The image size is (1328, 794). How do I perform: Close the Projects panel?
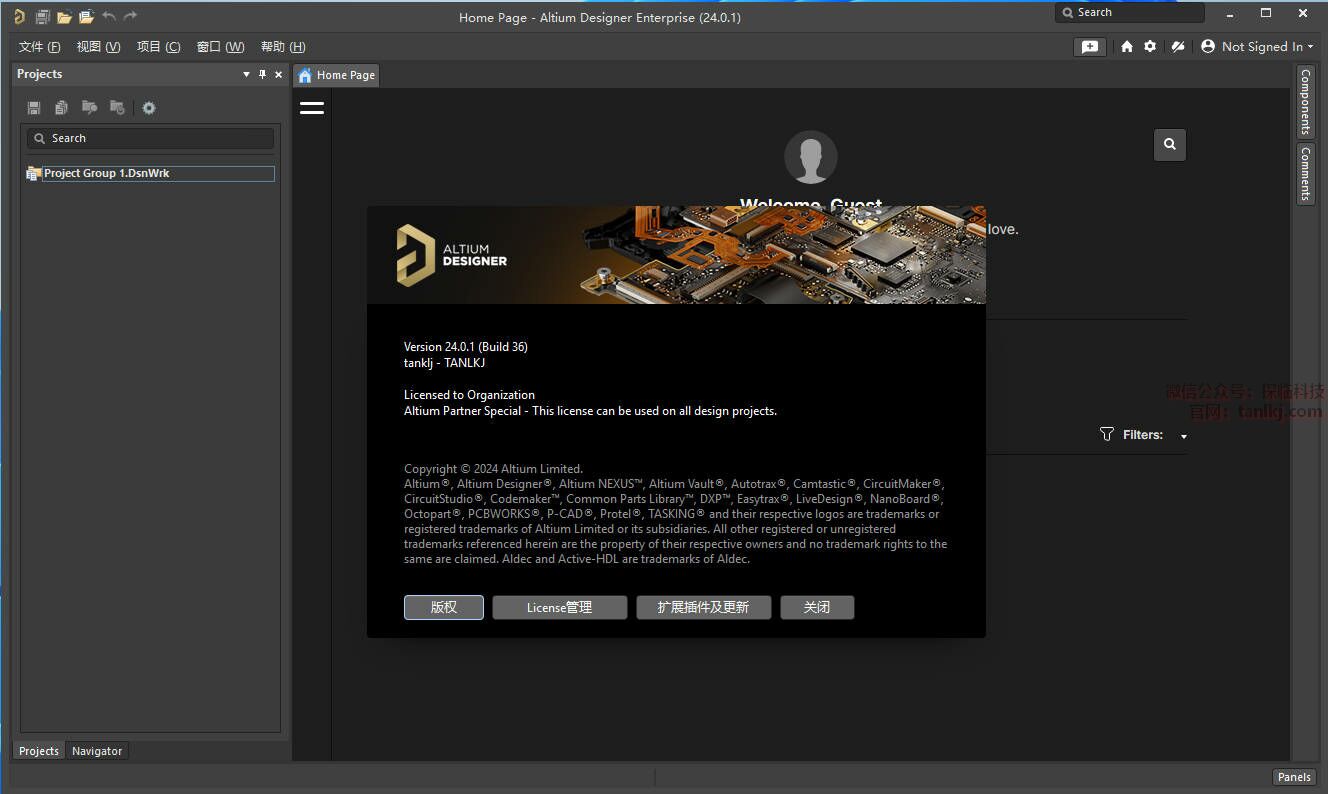click(x=279, y=74)
